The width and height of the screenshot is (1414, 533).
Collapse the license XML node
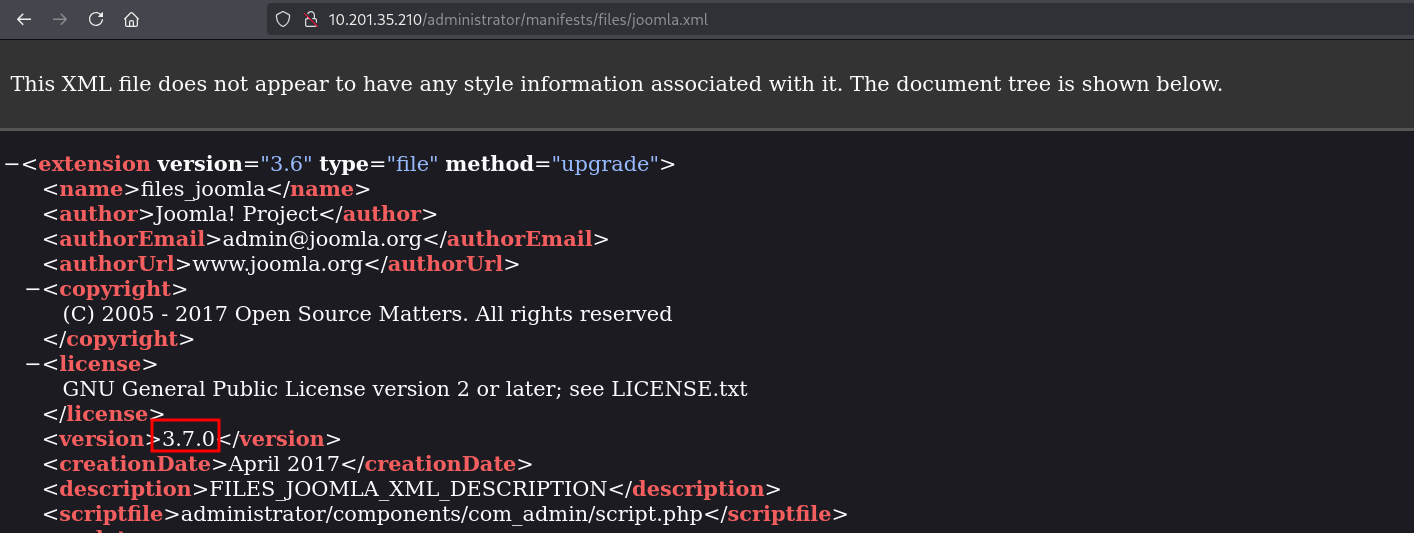point(33,364)
